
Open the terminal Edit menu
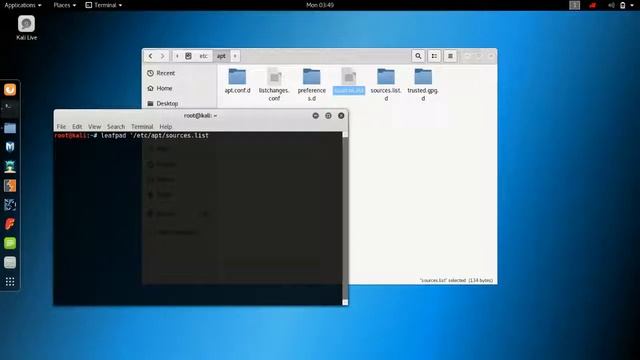(x=77, y=127)
